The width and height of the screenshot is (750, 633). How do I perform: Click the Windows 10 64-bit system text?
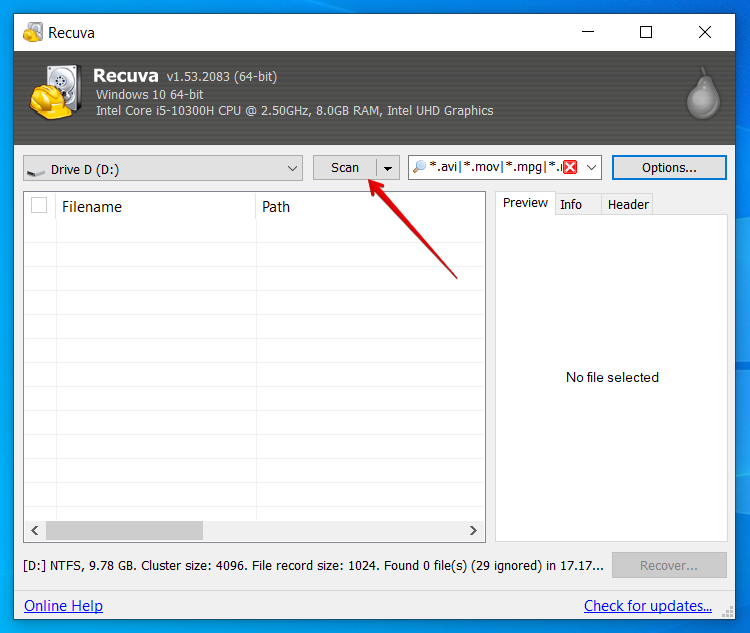tap(150, 95)
